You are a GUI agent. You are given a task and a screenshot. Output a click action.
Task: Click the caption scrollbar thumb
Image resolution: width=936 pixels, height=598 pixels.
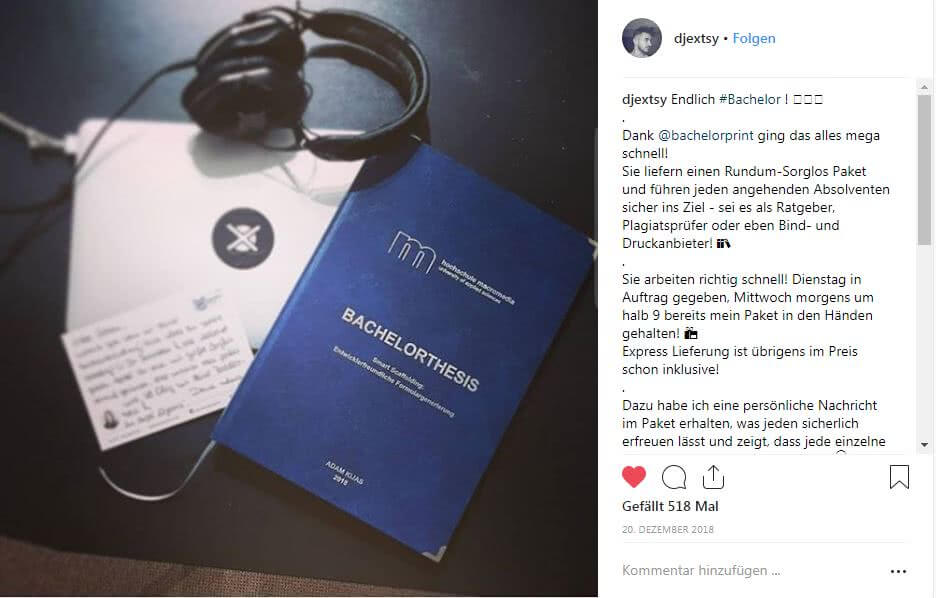(x=924, y=169)
